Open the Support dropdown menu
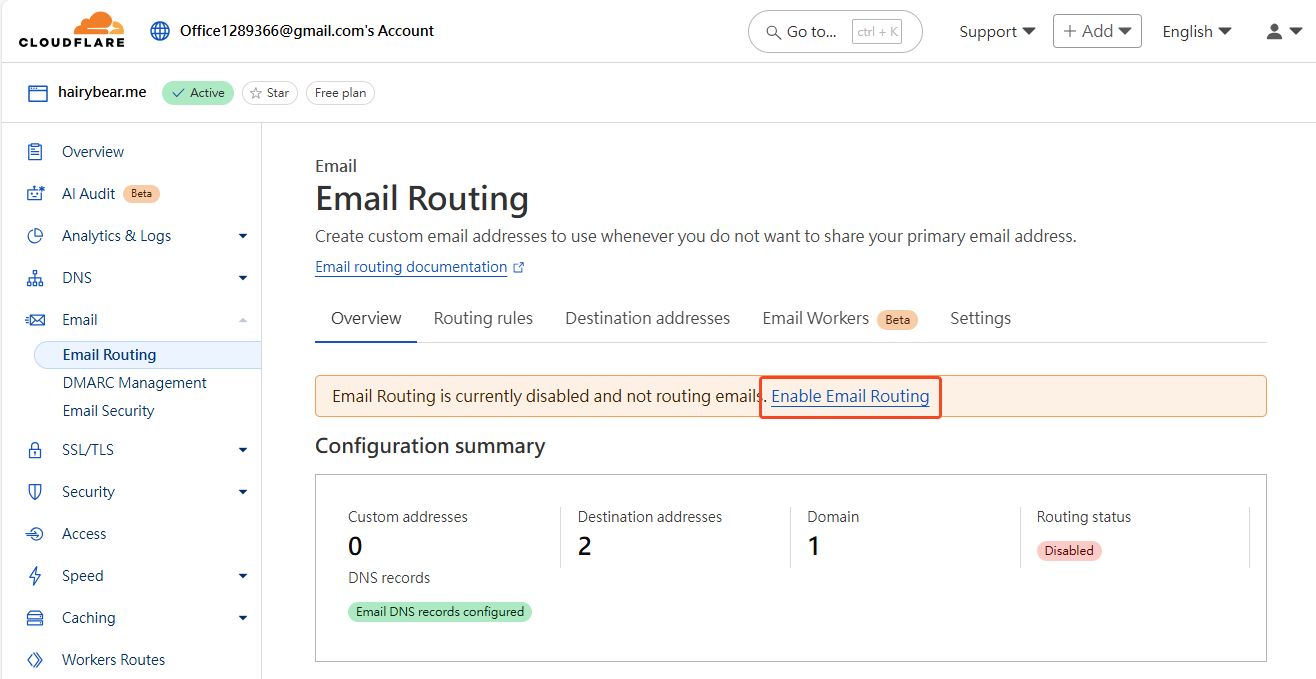 [997, 32]
